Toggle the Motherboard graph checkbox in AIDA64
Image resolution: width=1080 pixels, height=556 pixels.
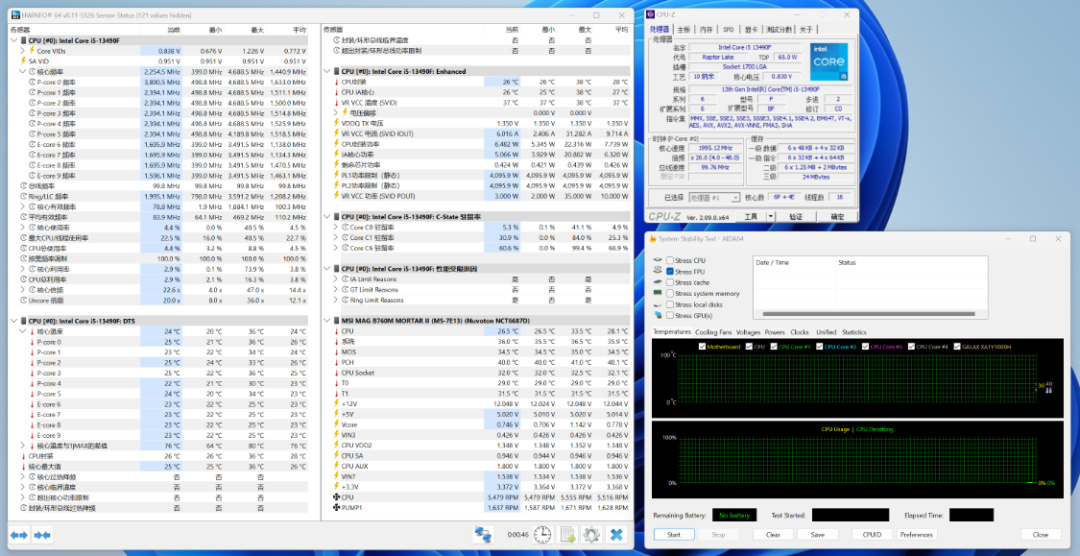click(703, 346)
